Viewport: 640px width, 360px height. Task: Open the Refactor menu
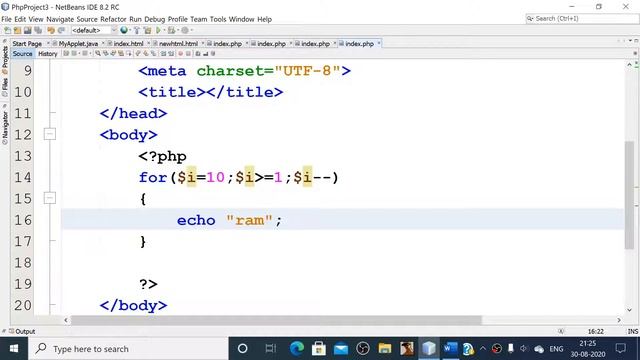tap(113, 19)
